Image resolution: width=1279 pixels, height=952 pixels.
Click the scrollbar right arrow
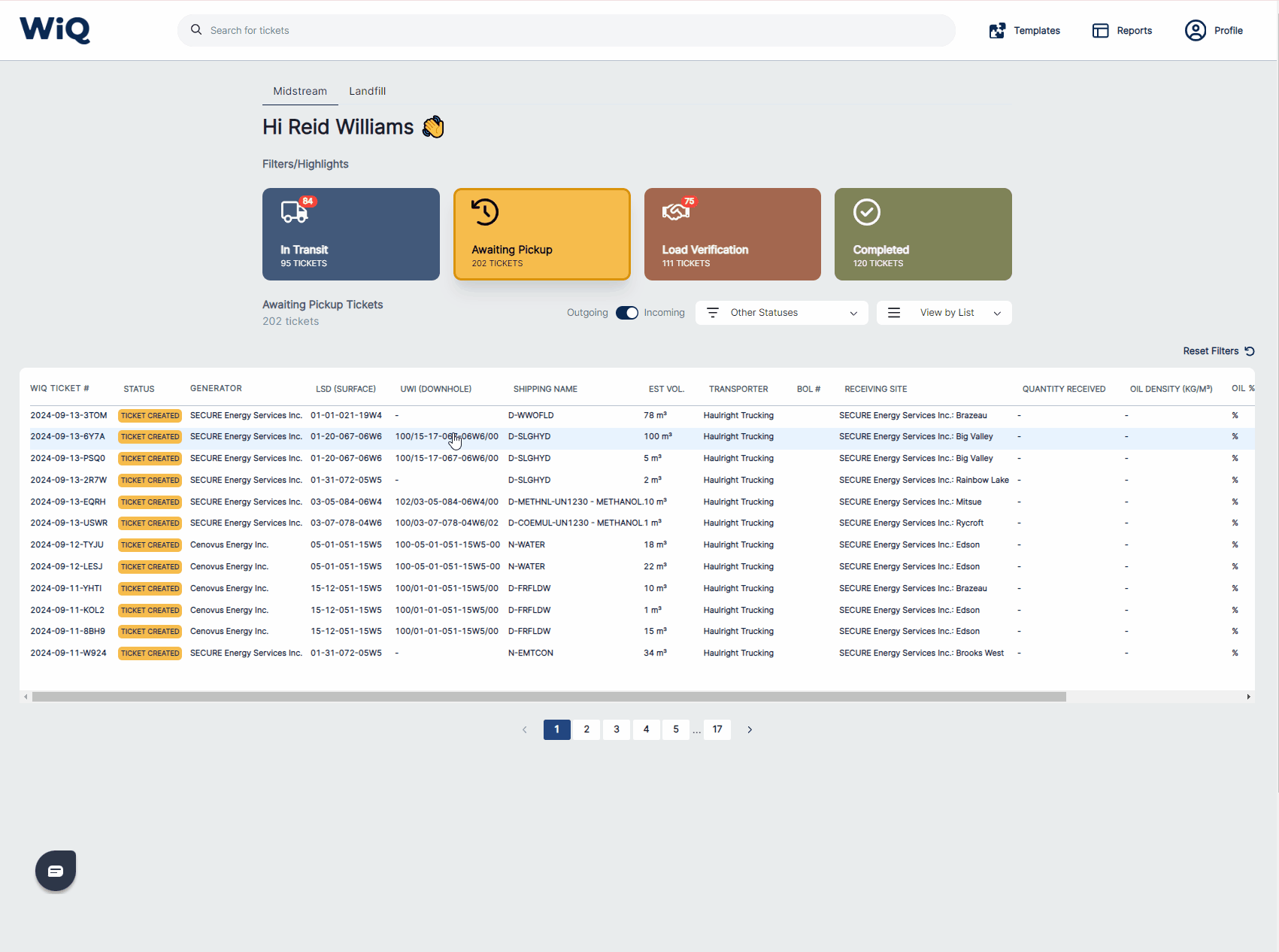click(x=1248, y=697)
